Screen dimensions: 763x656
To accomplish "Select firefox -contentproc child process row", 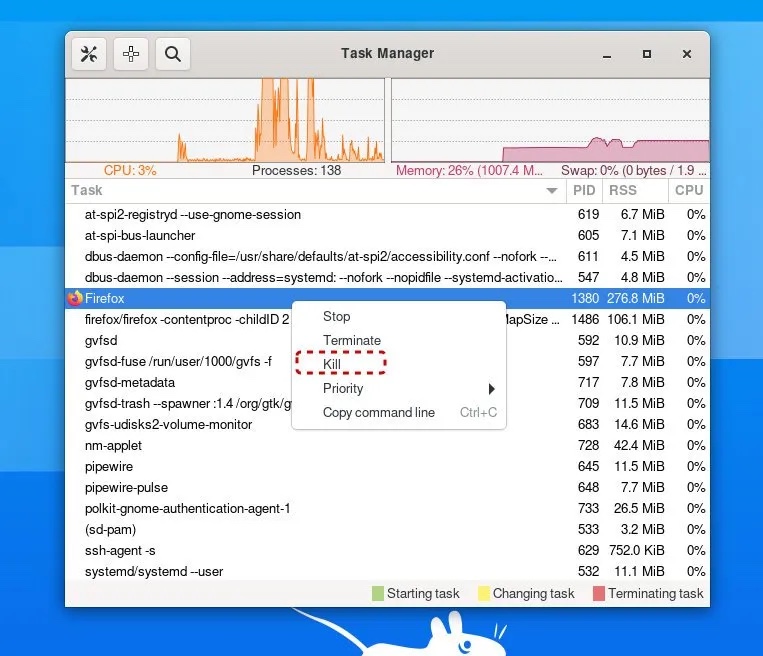I will coord(387,319).
